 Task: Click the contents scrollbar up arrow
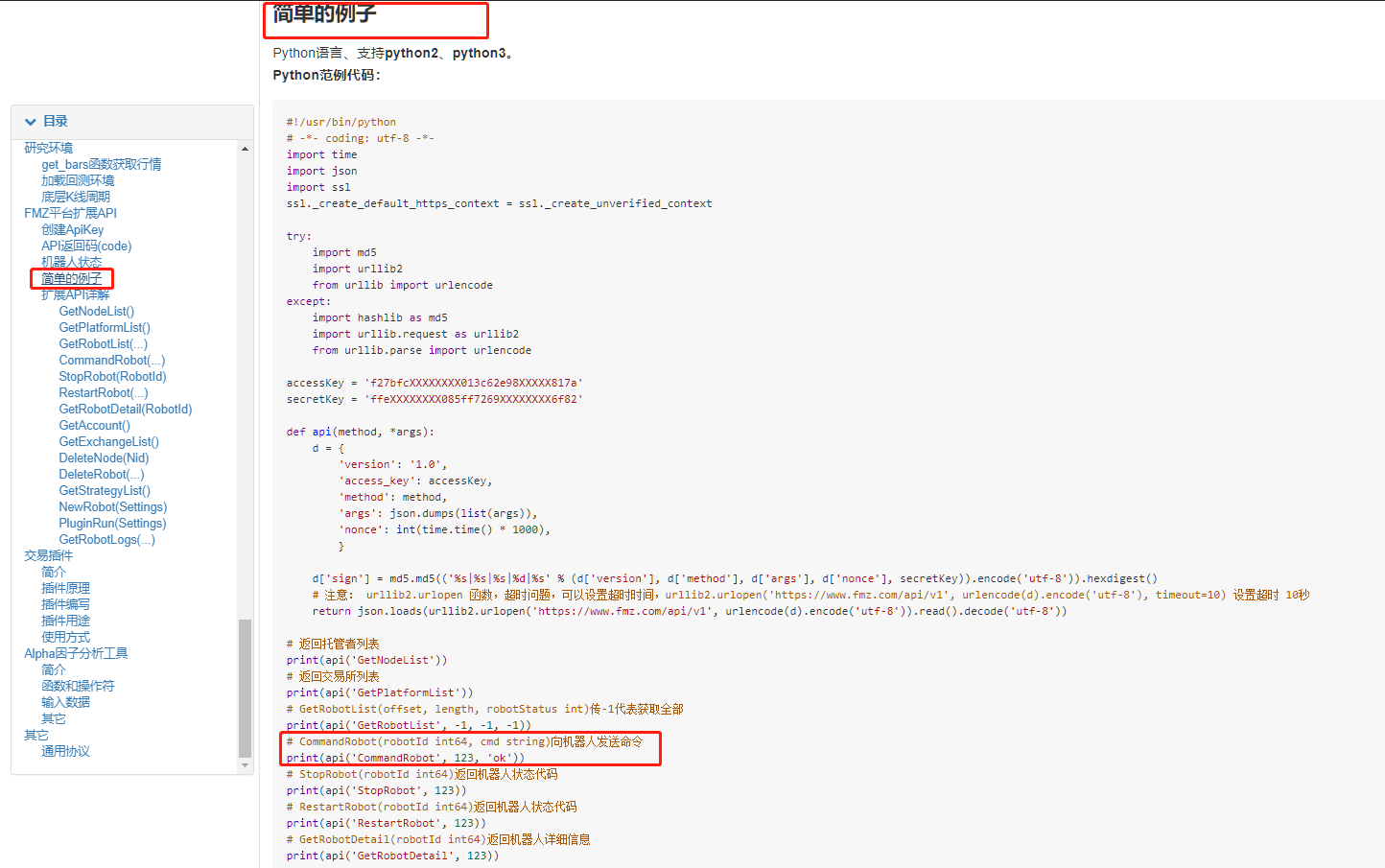[246, 149]
